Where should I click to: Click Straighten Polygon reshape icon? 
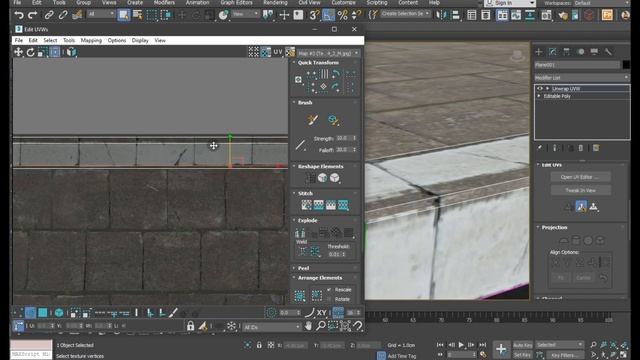(x=310, y=178)
